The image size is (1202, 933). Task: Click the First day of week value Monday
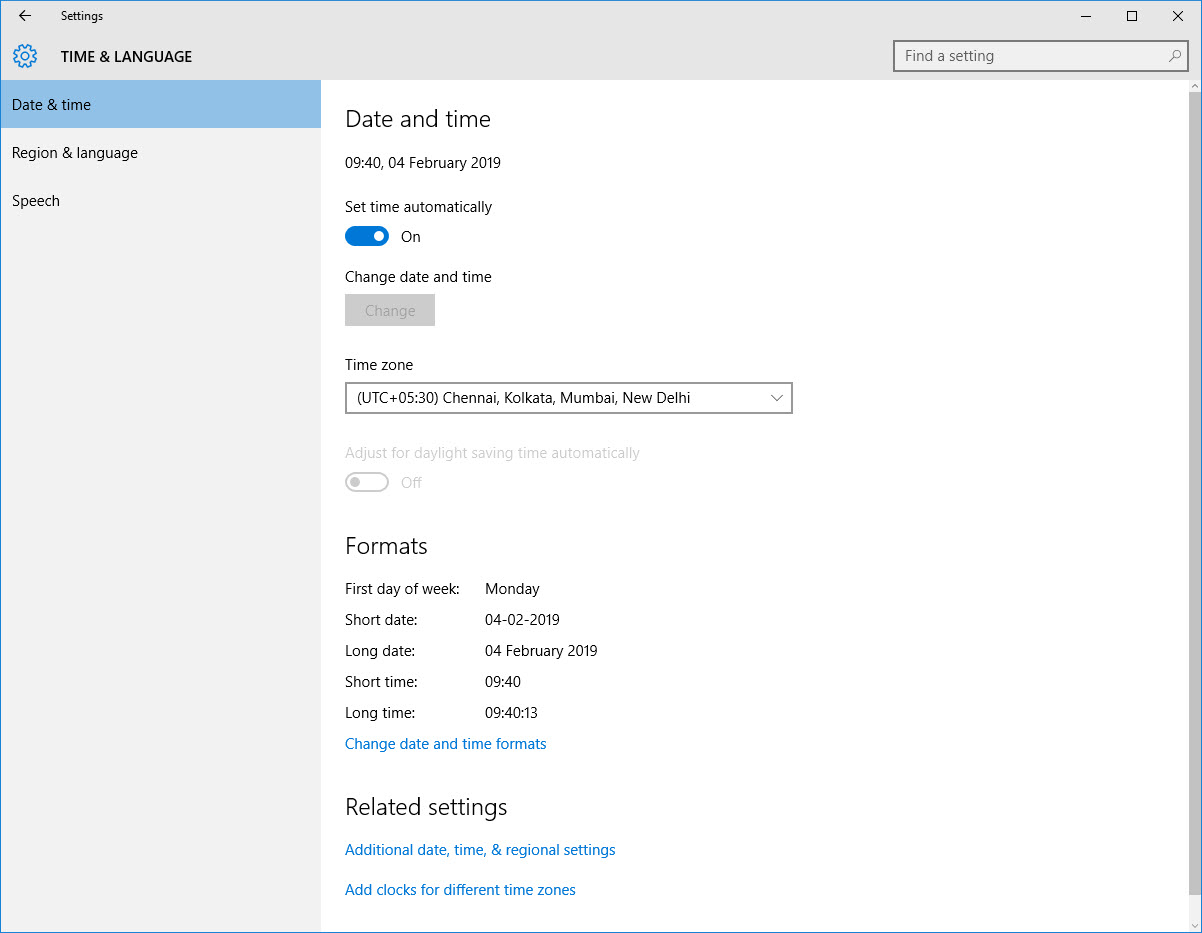tap(512, 589)
